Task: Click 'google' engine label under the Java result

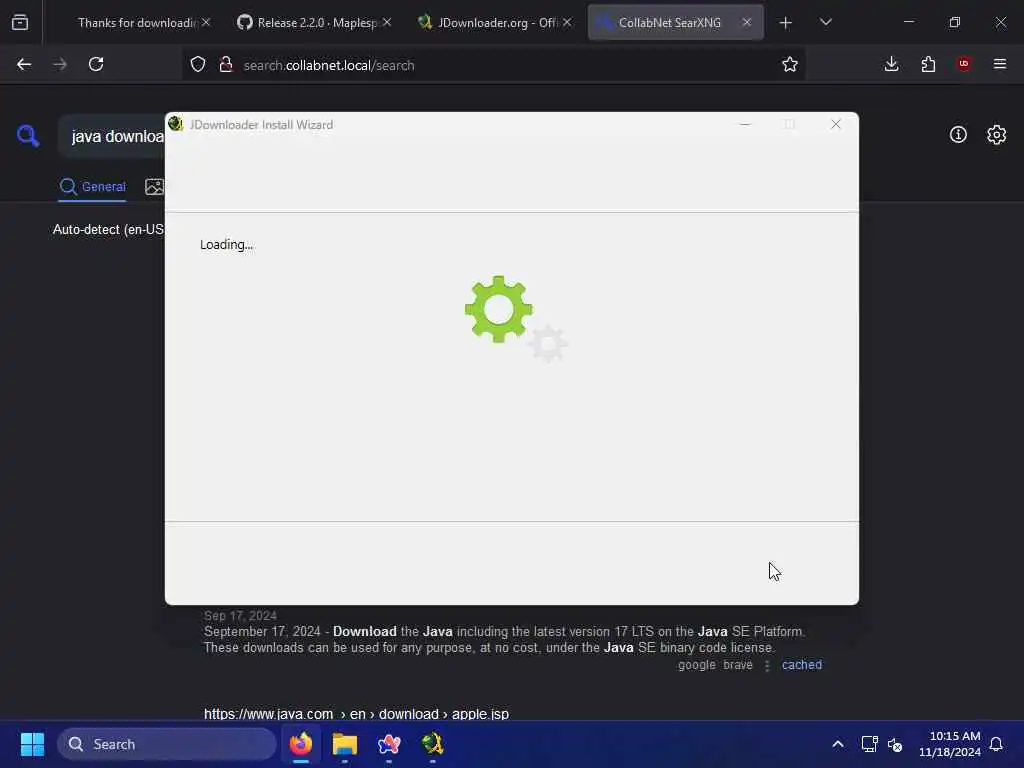Action: tap(696, 665)
